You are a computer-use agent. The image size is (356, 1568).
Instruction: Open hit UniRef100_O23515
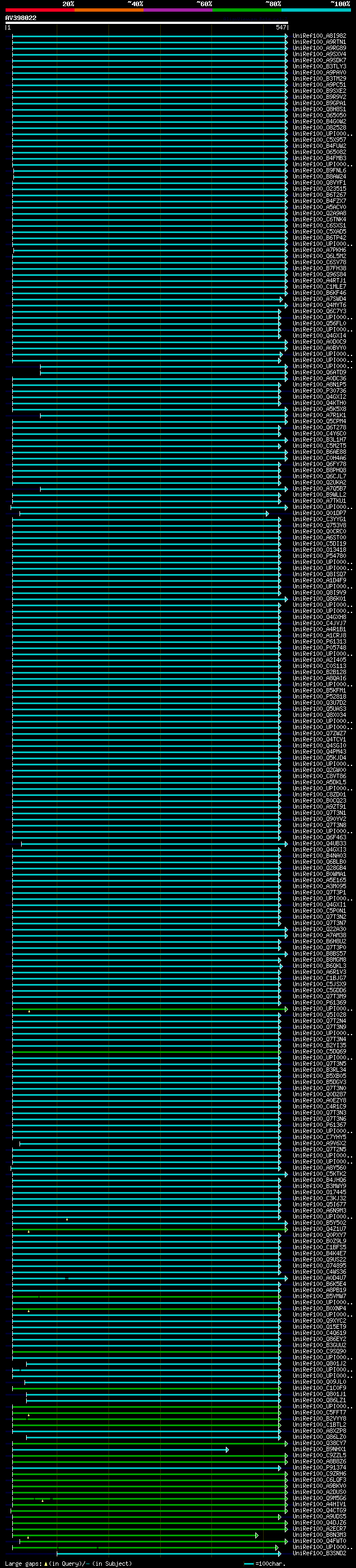(319, 189)
